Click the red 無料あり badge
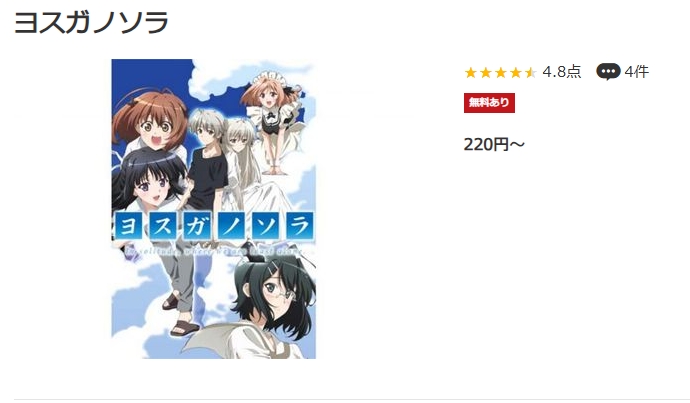 [x=489, y=103]
